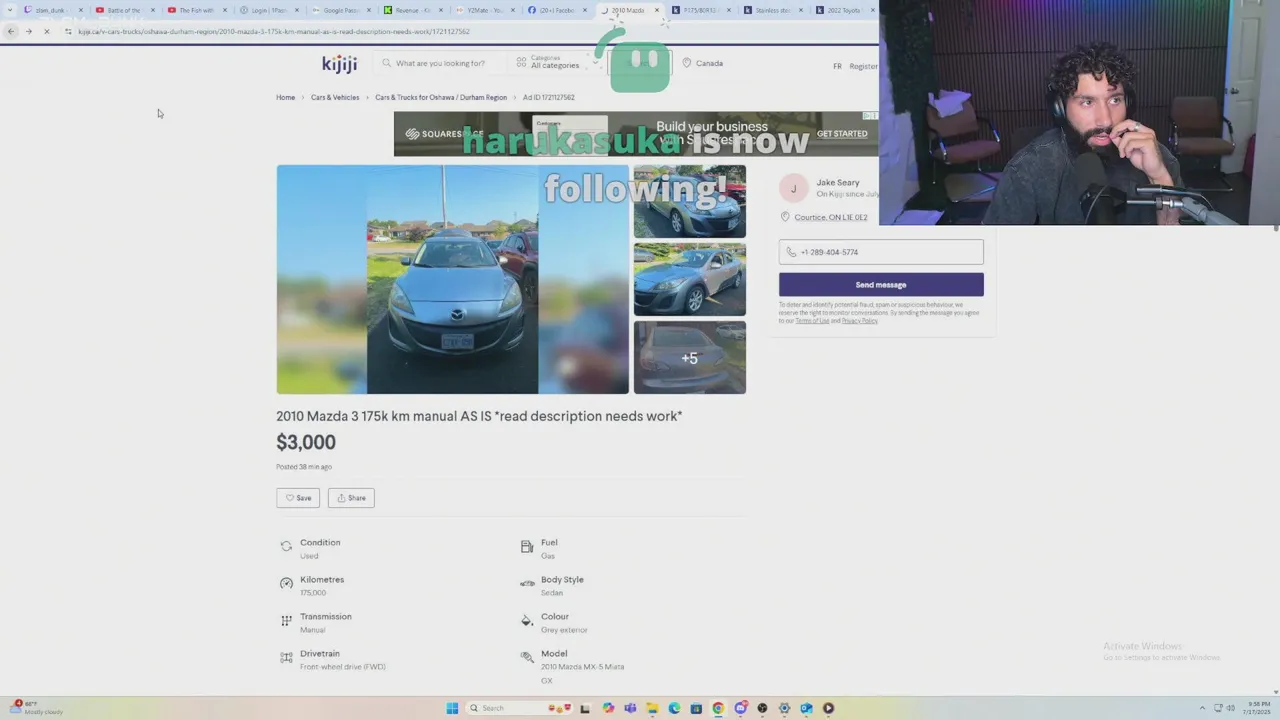The width and height of the screenshot is (1280, 720).
Task: Open the Cars & Vehicles breadcrumb link
Action: [x=335, y=98]
